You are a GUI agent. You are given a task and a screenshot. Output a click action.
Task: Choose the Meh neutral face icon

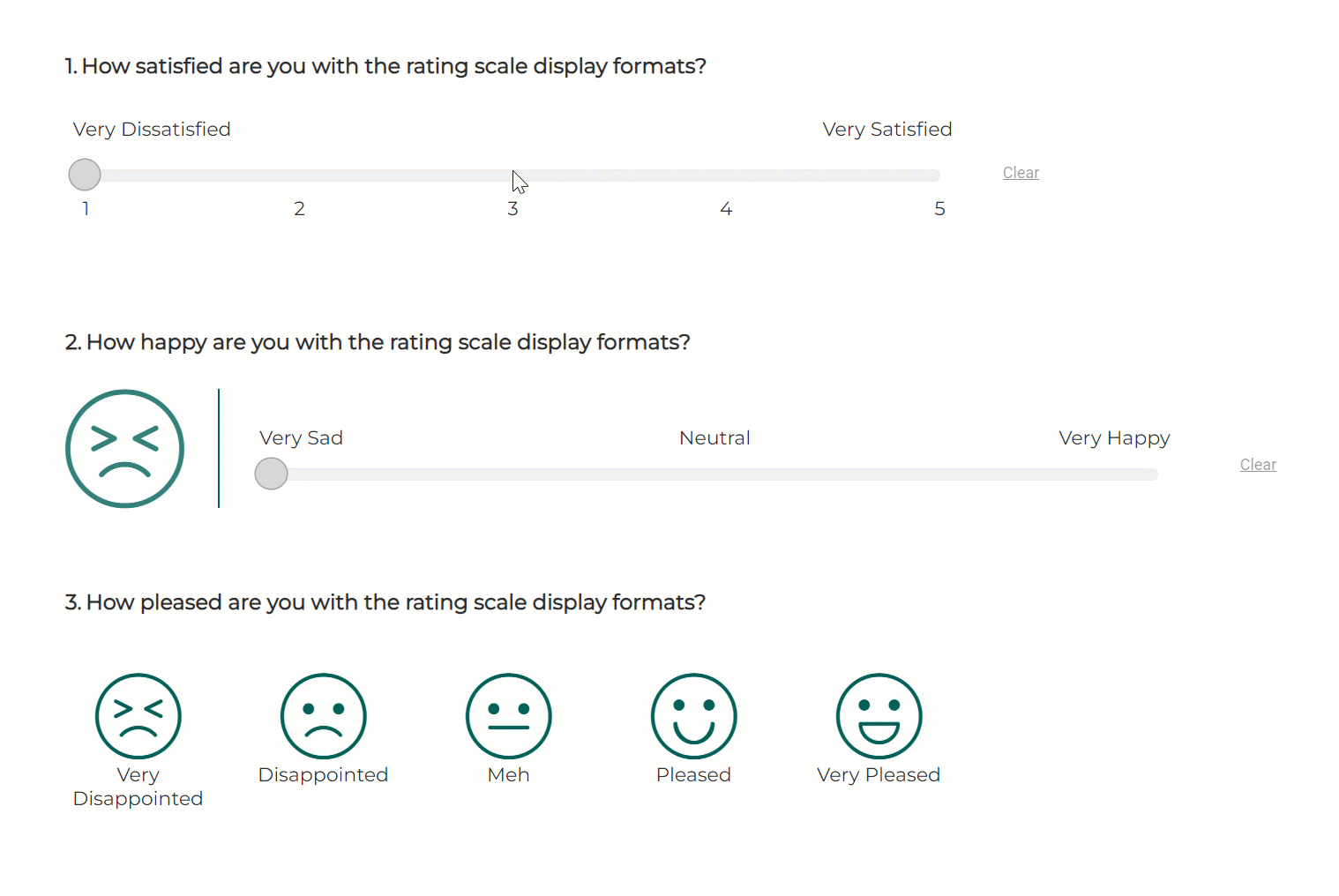pyautogui.click(x=508, y=716)
